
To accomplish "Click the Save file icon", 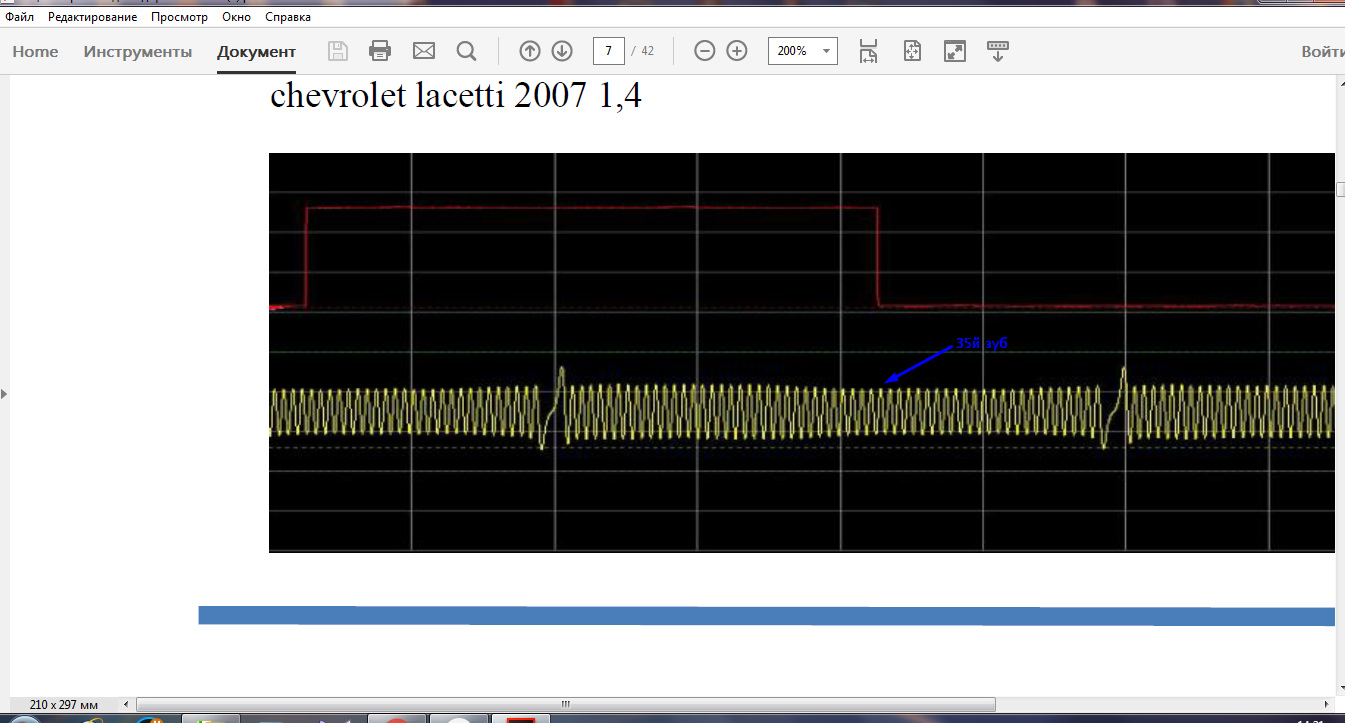I will 338,51.
